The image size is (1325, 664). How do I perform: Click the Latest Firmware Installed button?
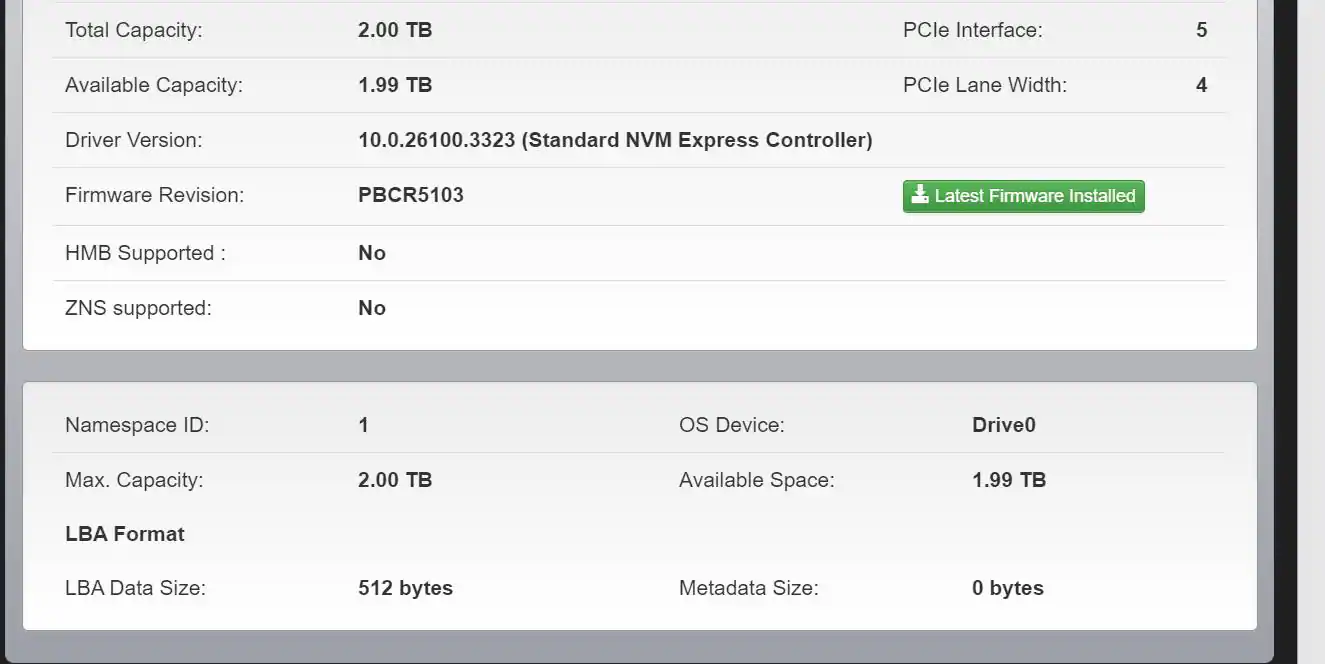click(1024, 196)
